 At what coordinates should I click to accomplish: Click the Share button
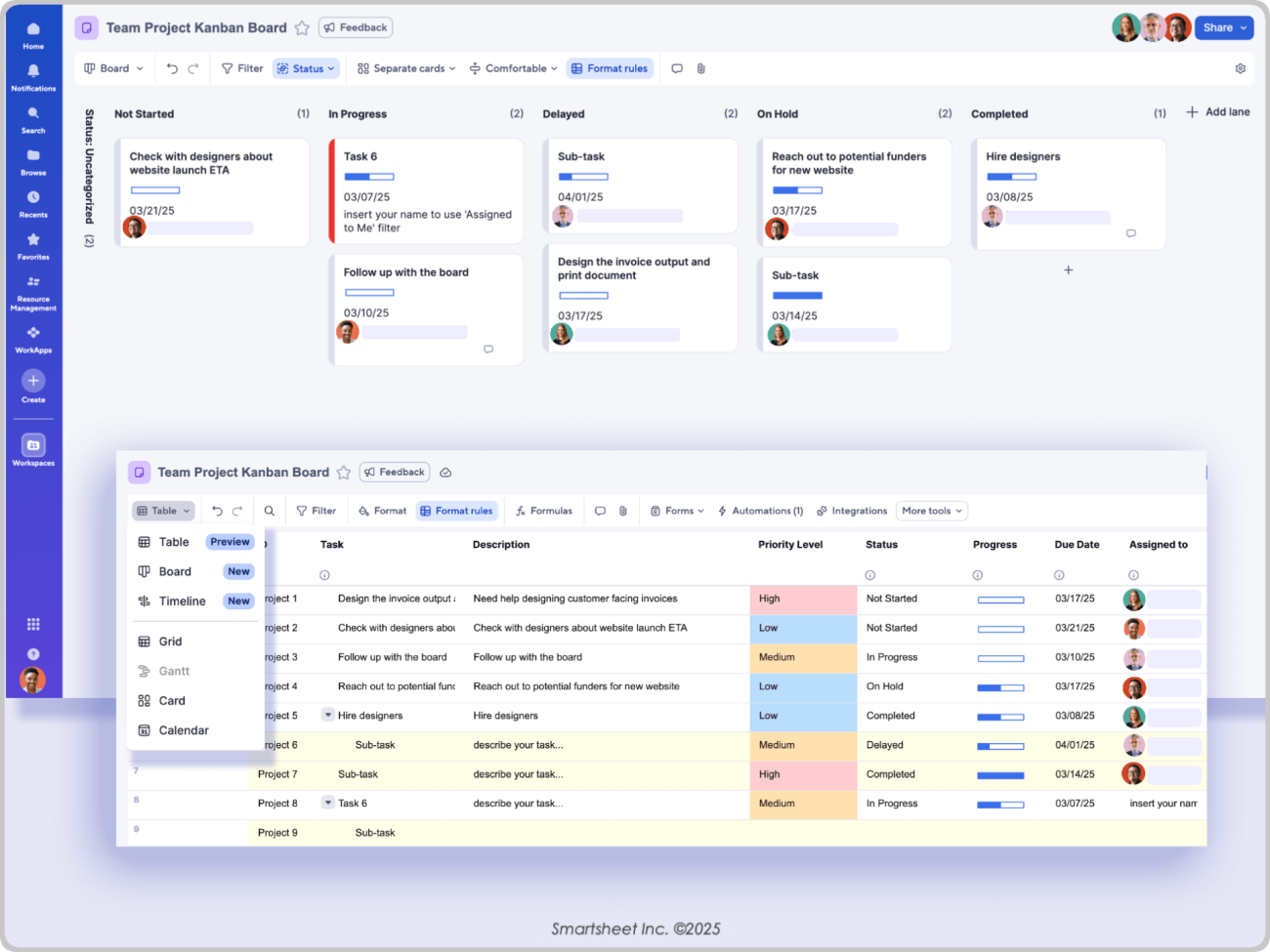tap(1223, 27)
